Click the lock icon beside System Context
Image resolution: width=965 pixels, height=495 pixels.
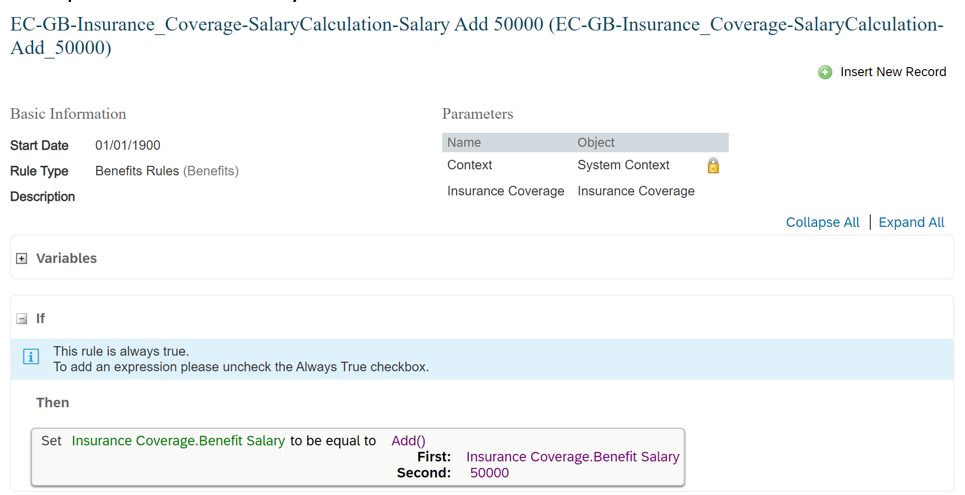click(x=713, y=165)
